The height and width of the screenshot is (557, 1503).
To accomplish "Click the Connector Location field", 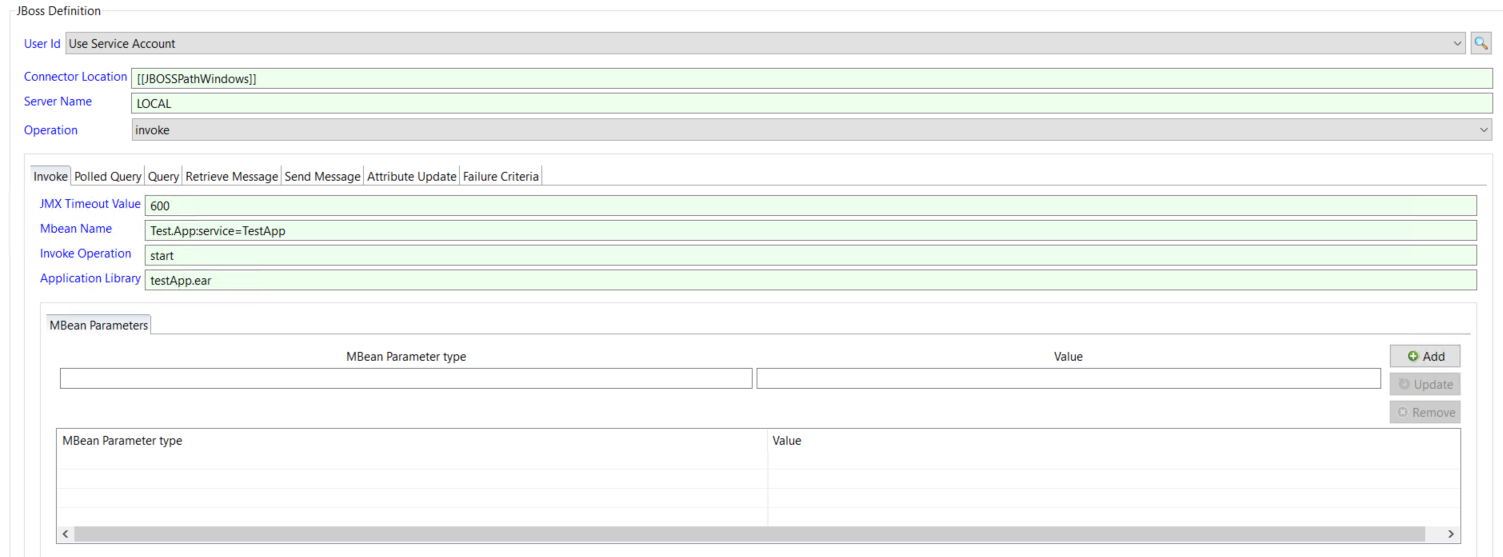I will tap(812, 78).
